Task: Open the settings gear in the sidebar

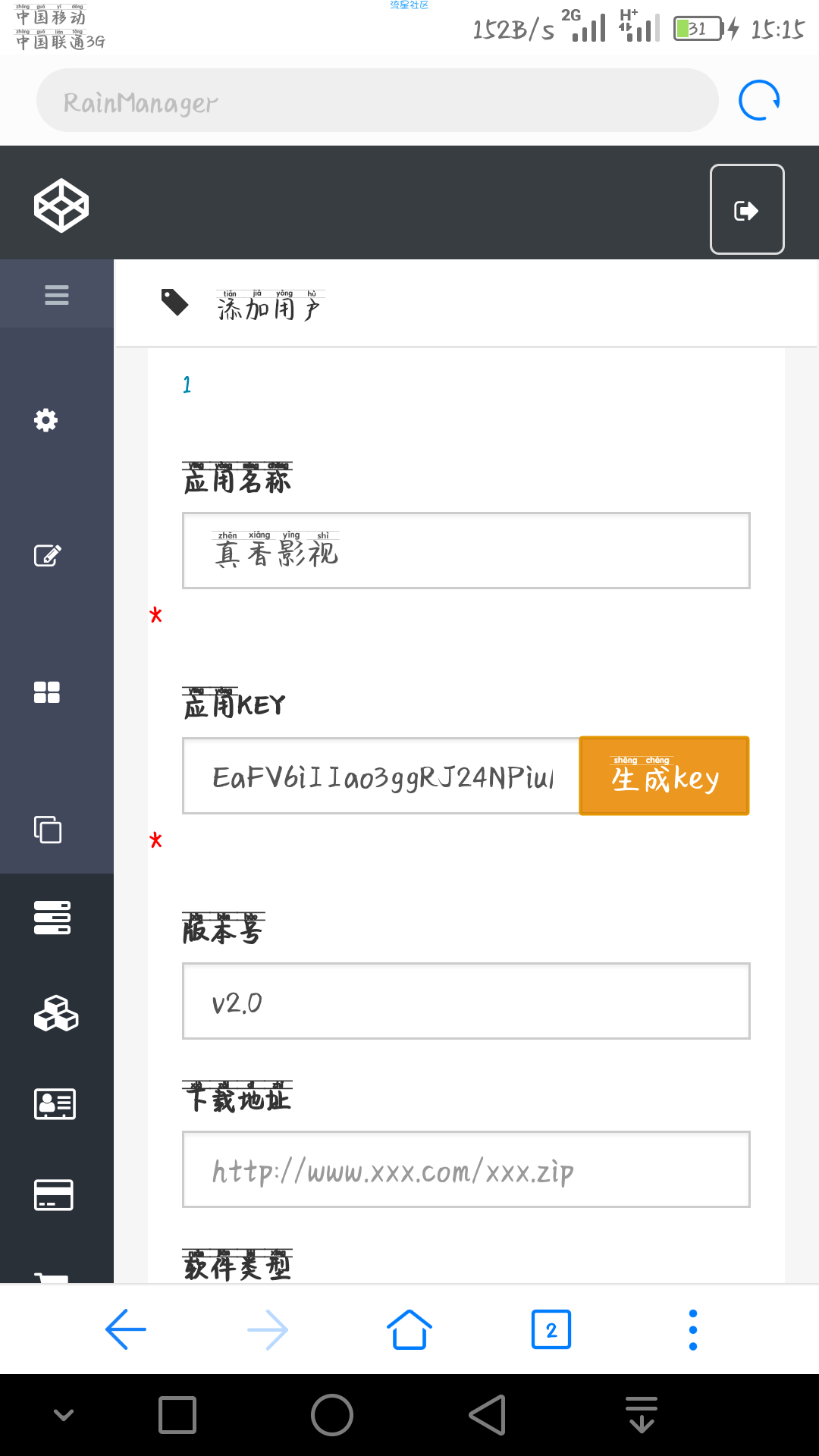Action: pyautogui.click(x=46, y=420)
